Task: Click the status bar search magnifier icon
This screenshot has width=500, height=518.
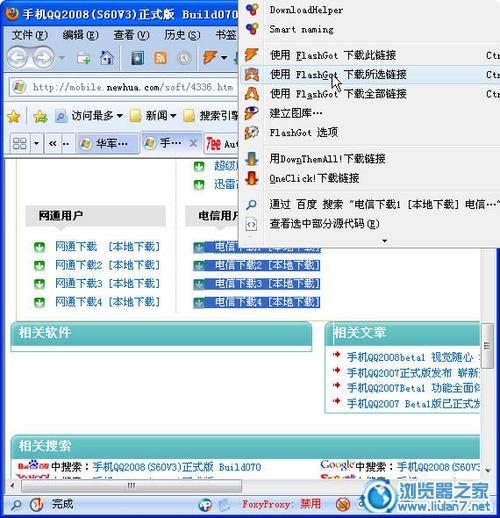Action: (15, 505)
